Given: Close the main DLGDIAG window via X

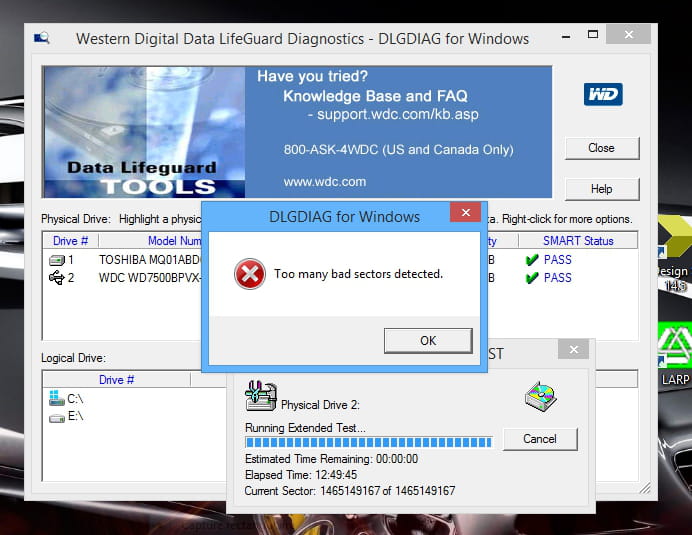Looking at the screenshot, I should pos(628,34).
